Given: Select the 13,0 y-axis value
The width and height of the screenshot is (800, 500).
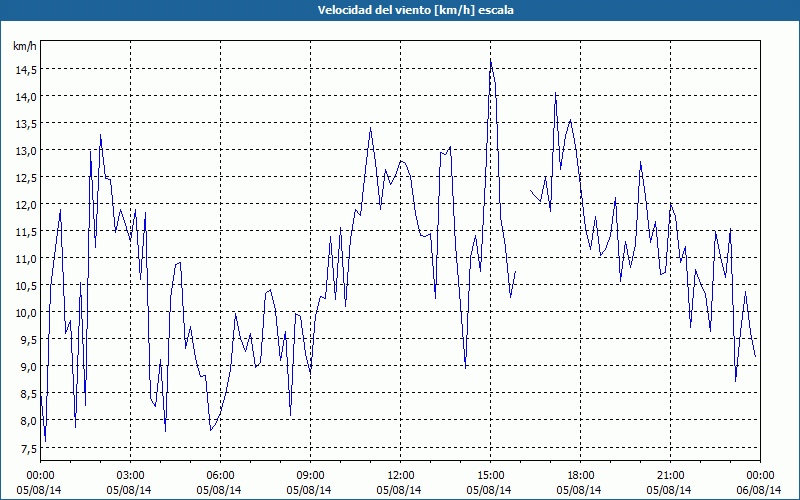Looking at the screenshot, I should (x=26, y=151).
